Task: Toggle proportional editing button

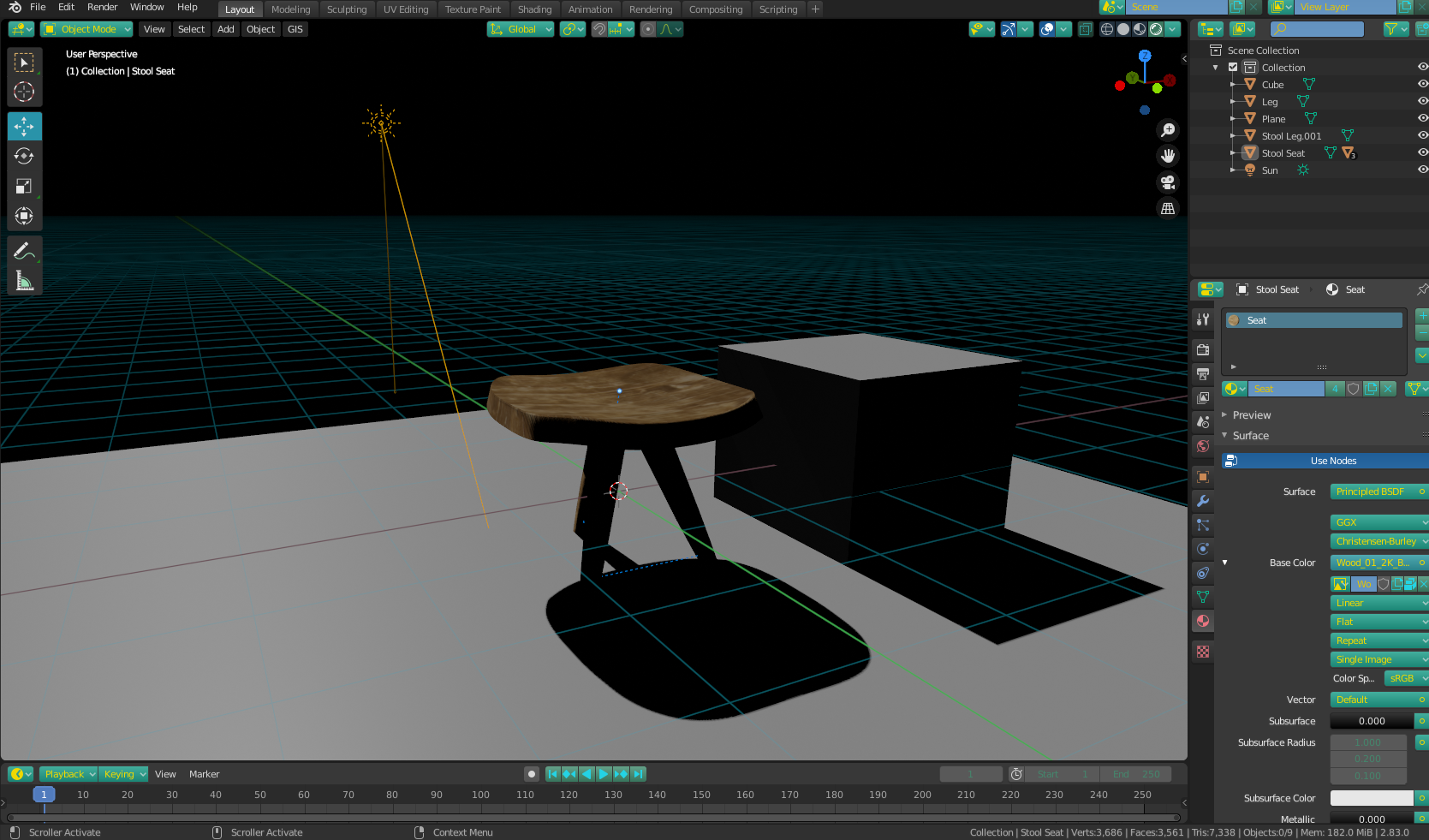Action: (x=648, y=29)
